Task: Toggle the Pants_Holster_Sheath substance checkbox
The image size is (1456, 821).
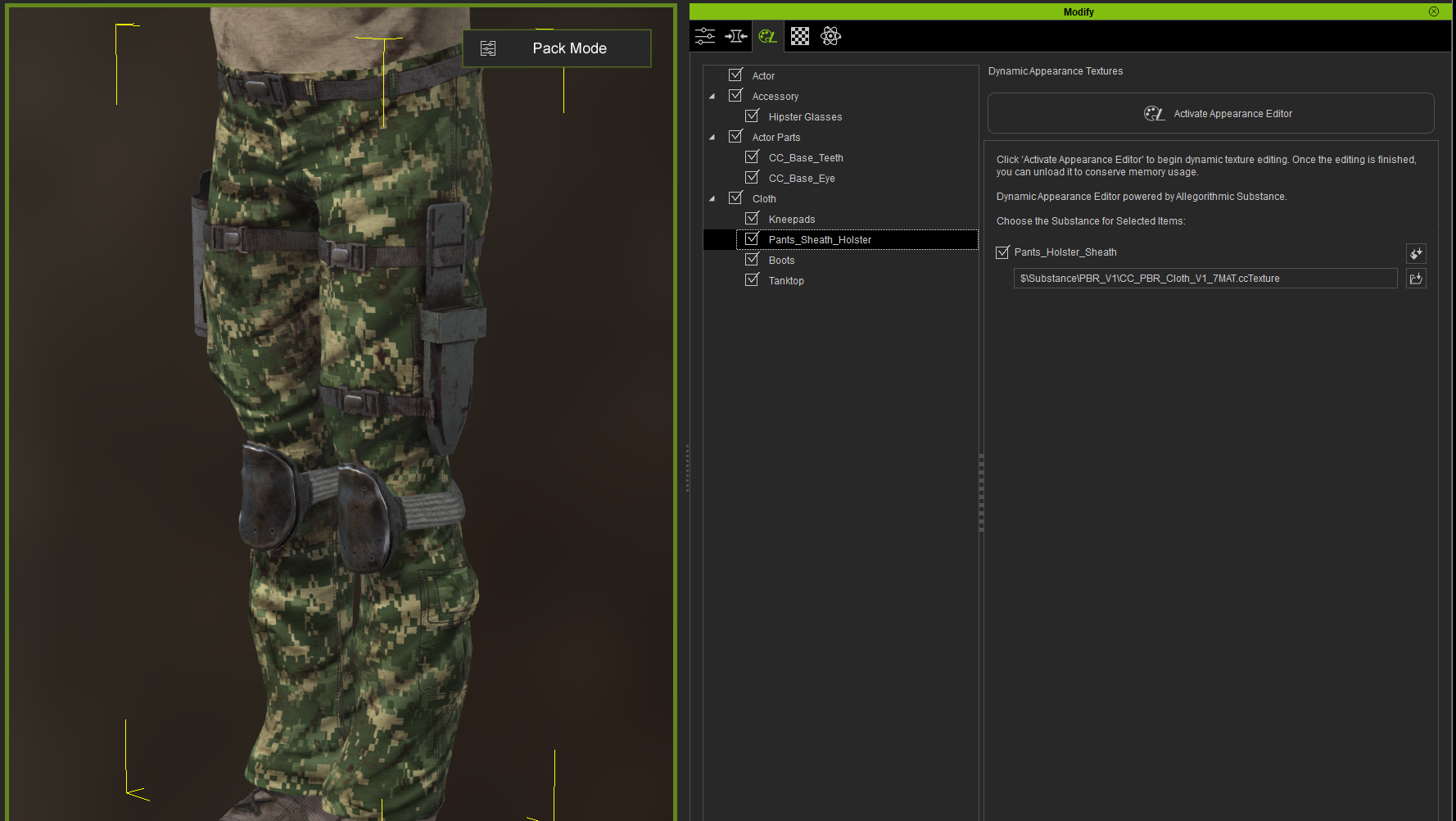Action: pos(1002,252)
